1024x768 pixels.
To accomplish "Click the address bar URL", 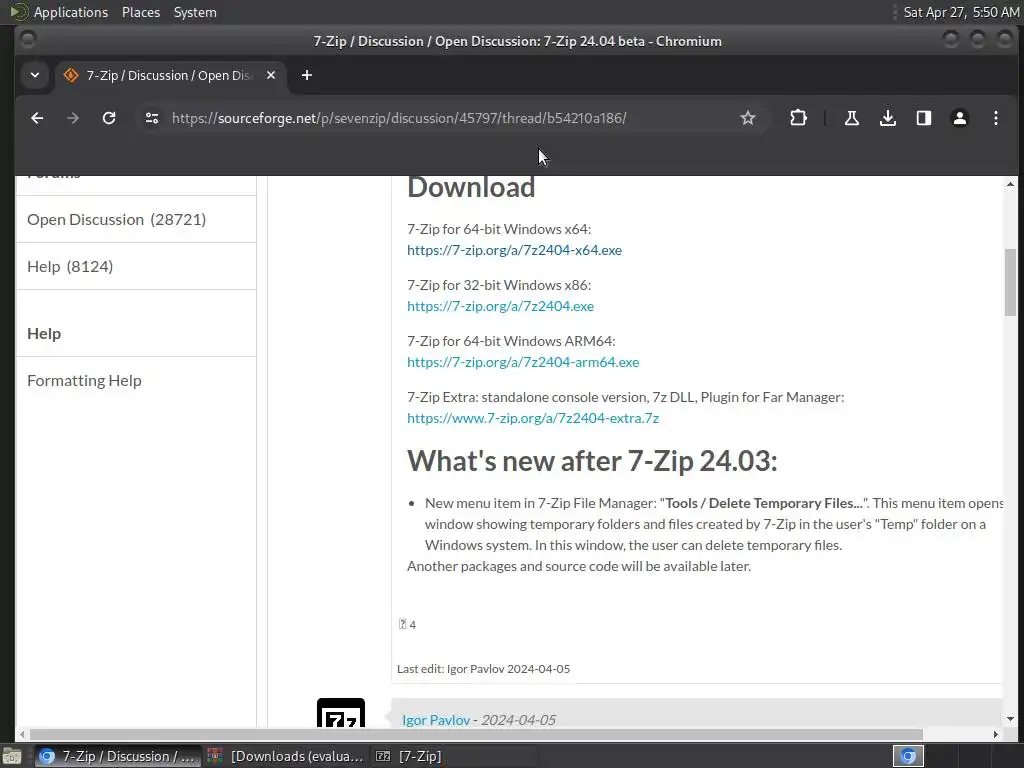I will (399, 118).
